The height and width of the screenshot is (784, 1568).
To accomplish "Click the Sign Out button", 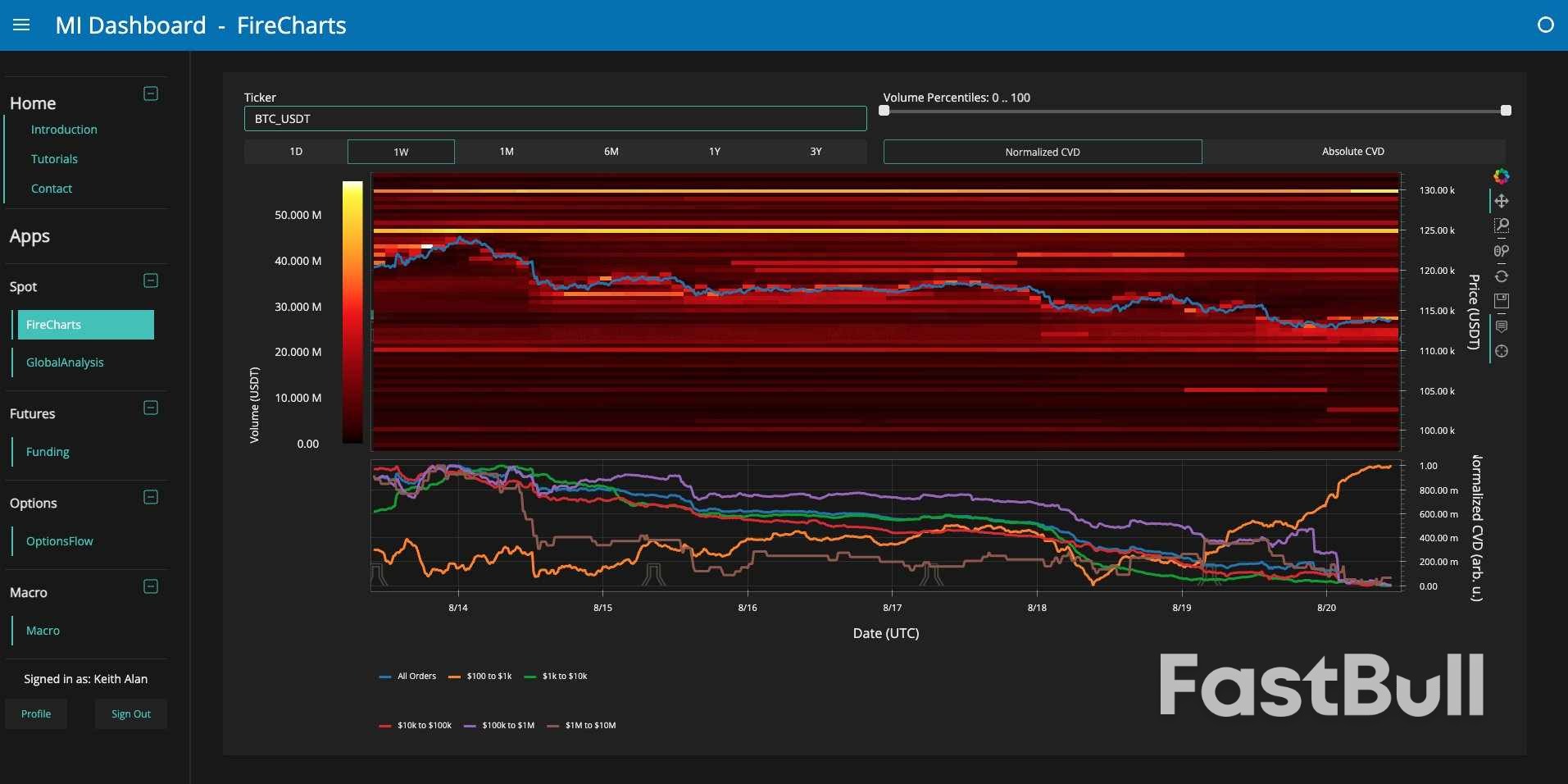I will (130, 713).
